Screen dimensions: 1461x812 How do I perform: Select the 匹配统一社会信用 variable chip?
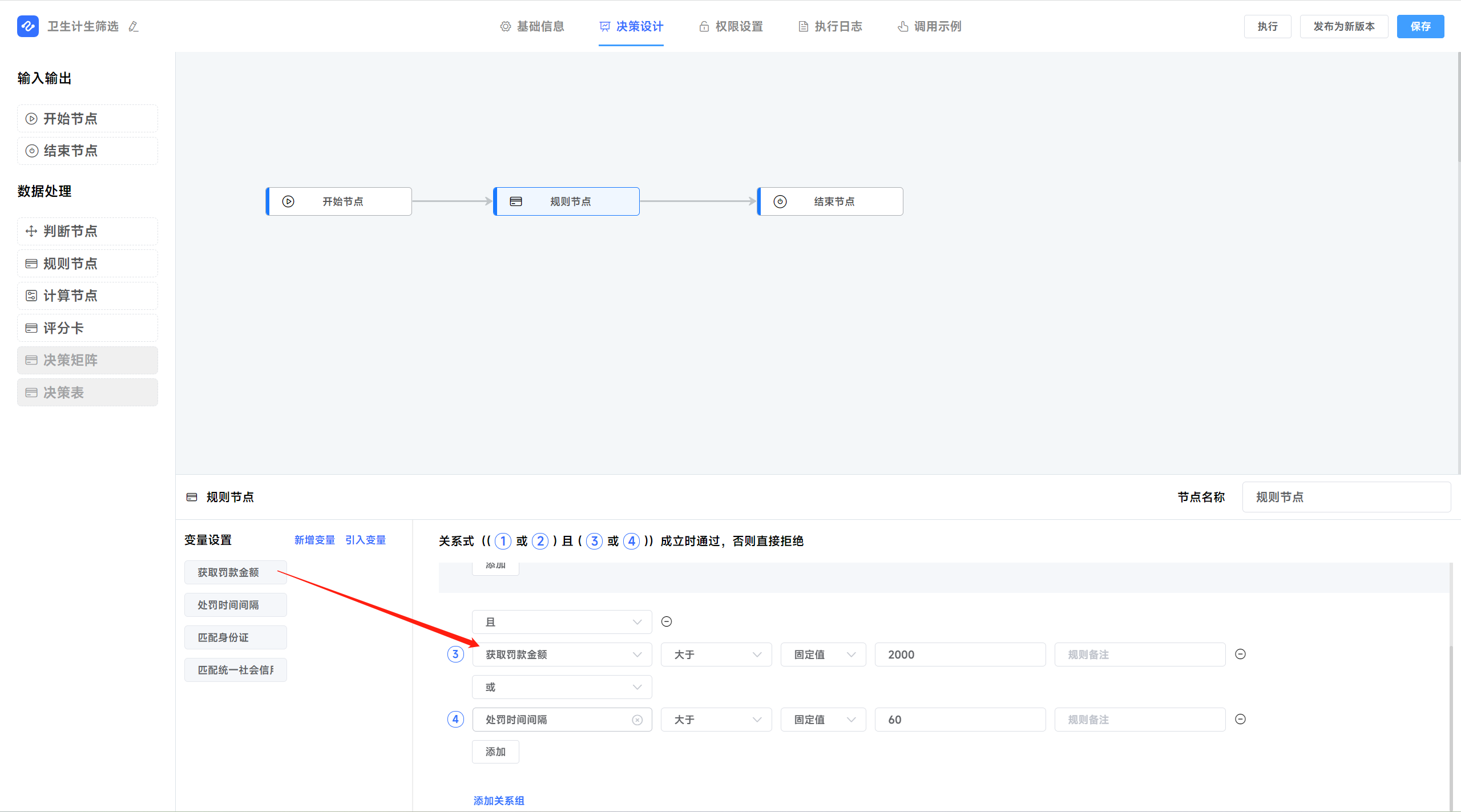click(x=235, y=670)
